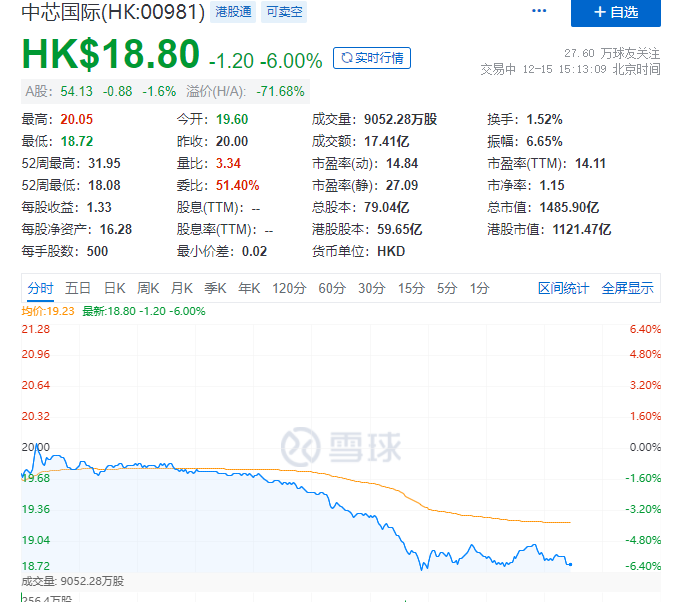Click the 52周最高 value 31.95
This screenshot has width=692, height=602.
104,163
